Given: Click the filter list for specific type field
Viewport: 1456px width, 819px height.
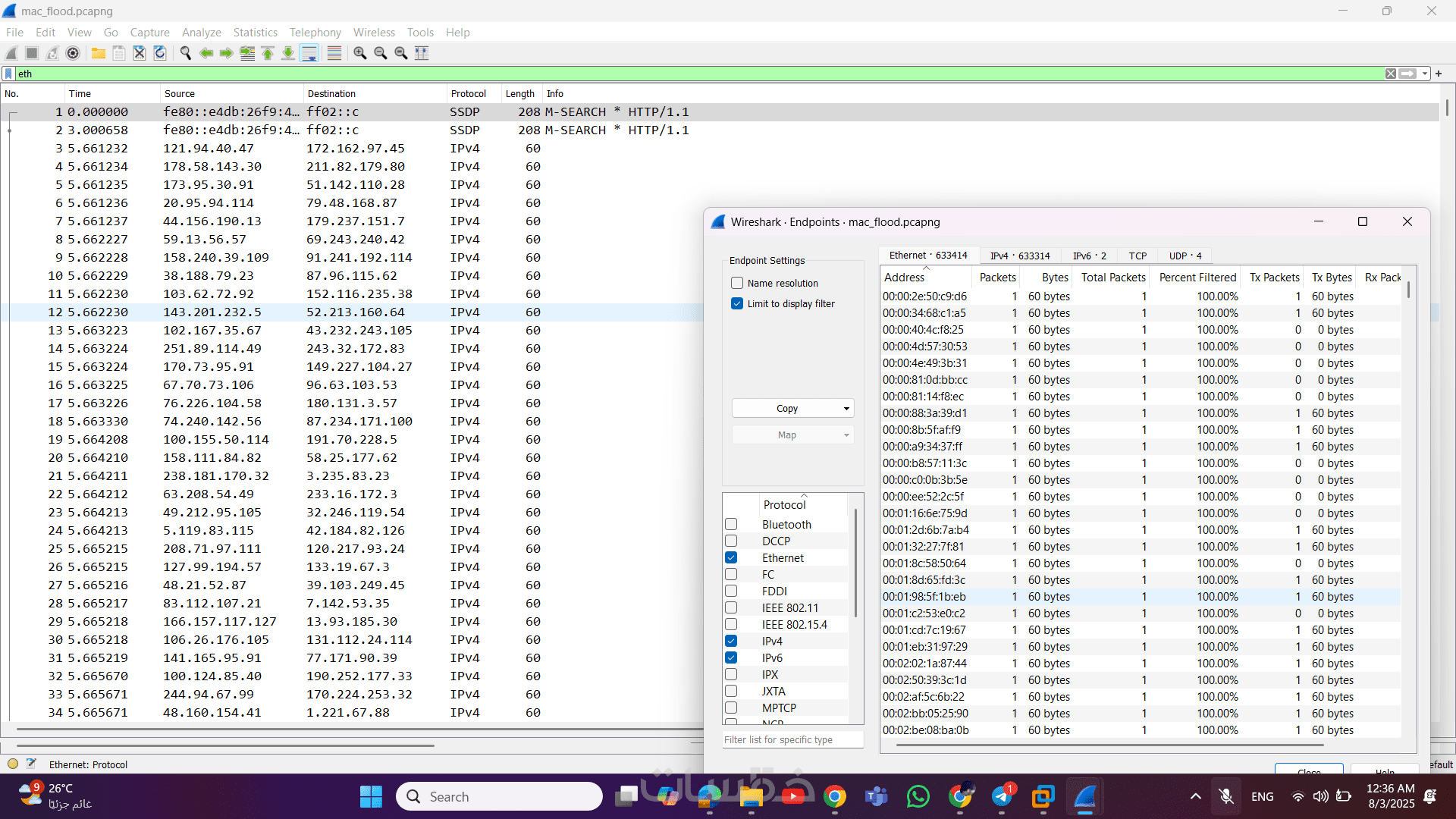Looking at the screenshot, I should 792,739.
